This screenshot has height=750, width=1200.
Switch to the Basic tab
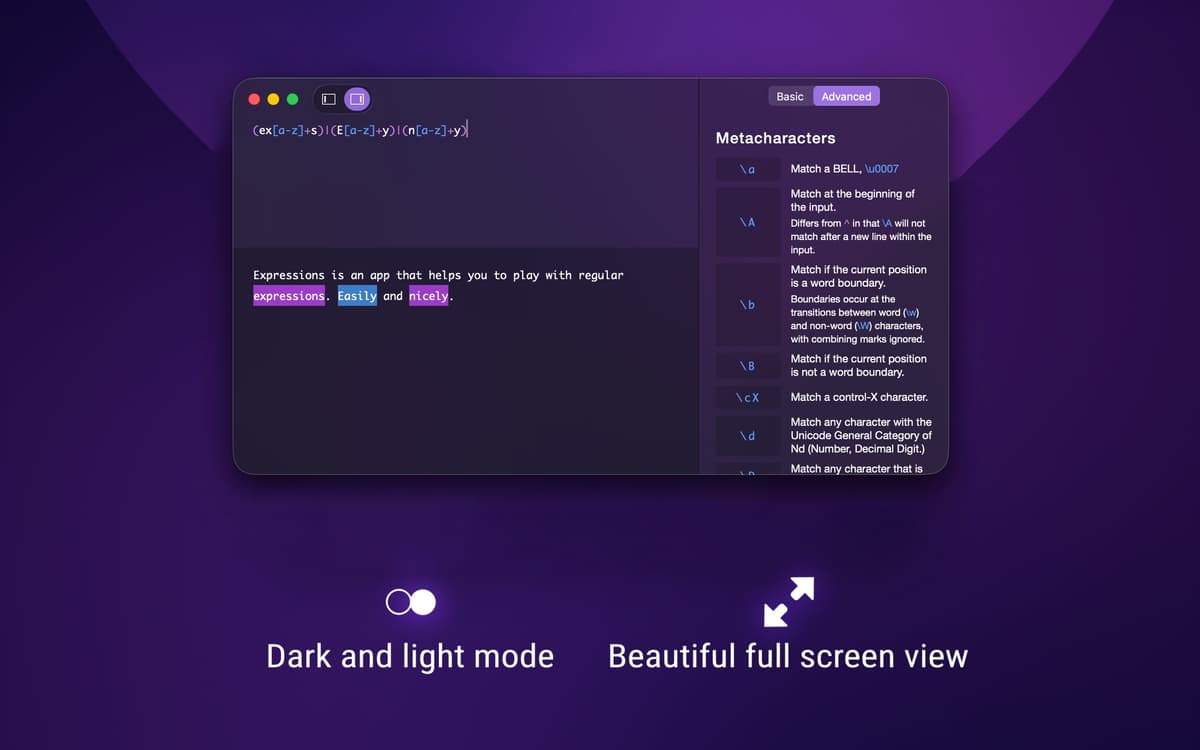789,96
